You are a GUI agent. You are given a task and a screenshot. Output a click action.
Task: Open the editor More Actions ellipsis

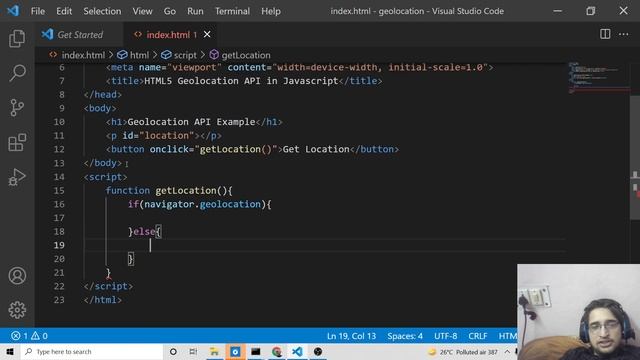pyautogui.click(x=624, y=34)
